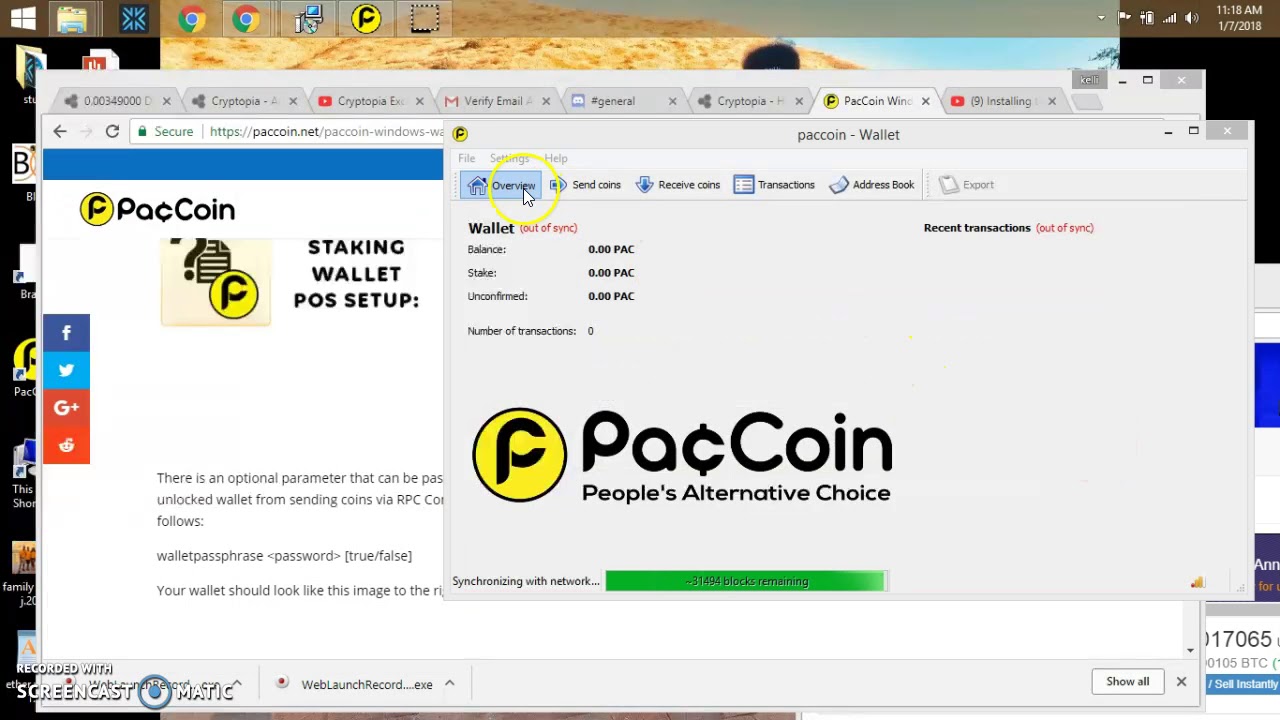
Task: Share page on Reddit sidebar icon
Action: [66, 445]
